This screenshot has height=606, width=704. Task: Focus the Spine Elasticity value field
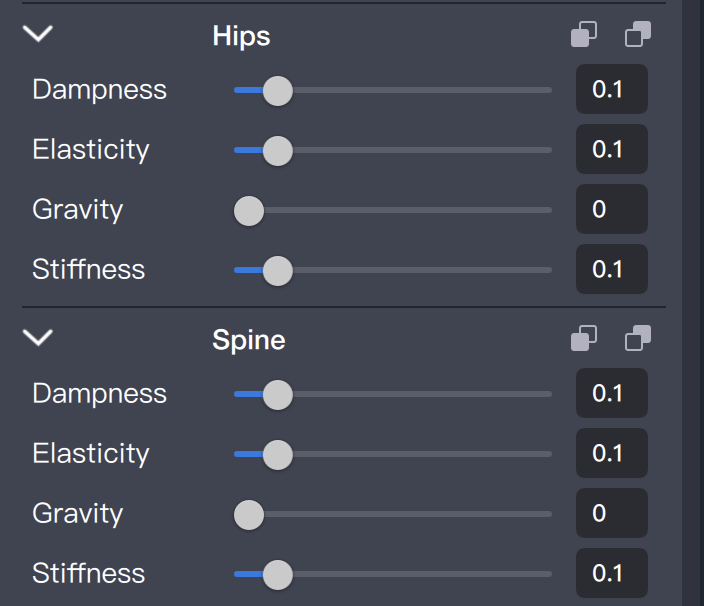coord(611,454)
